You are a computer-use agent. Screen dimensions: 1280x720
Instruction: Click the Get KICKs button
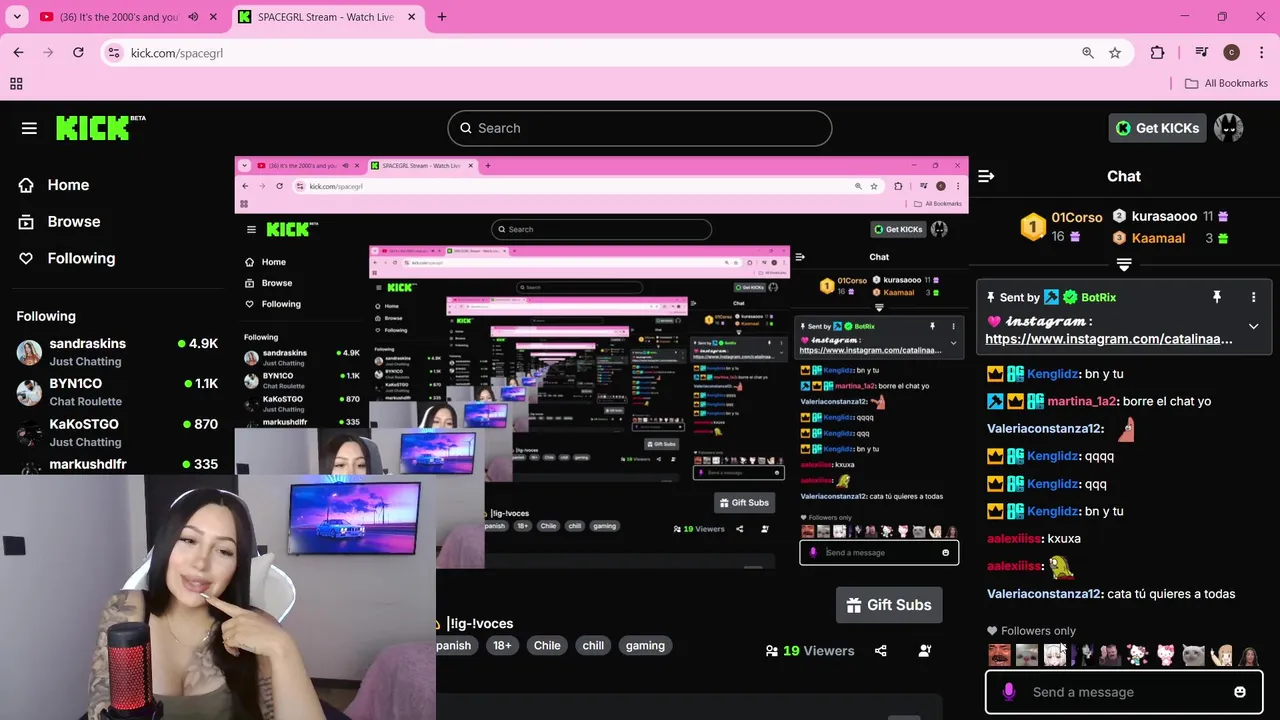[1157, 128]
